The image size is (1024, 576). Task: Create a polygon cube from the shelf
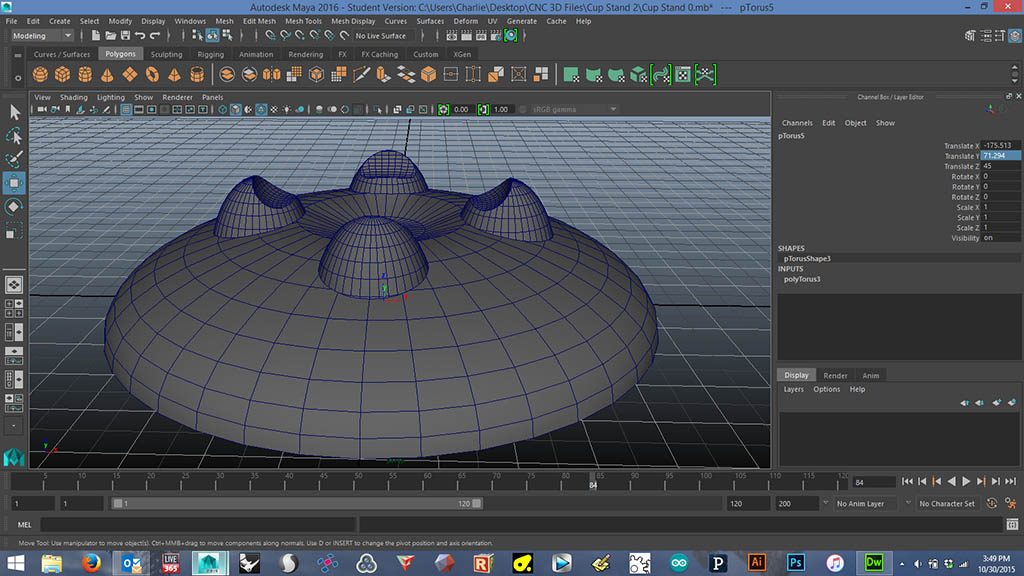63,75
